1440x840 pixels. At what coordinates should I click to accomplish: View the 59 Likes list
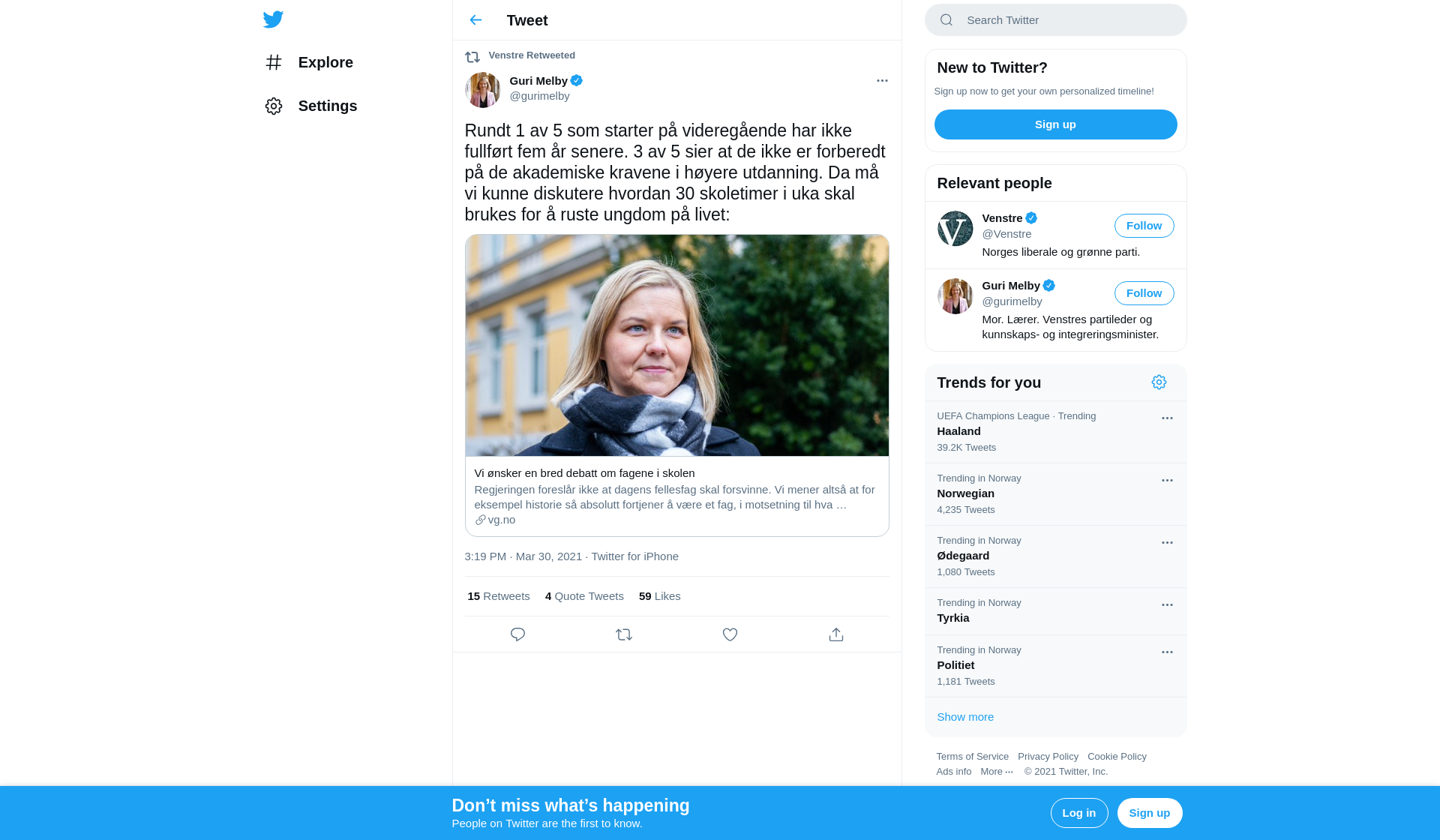click(660, 596)
